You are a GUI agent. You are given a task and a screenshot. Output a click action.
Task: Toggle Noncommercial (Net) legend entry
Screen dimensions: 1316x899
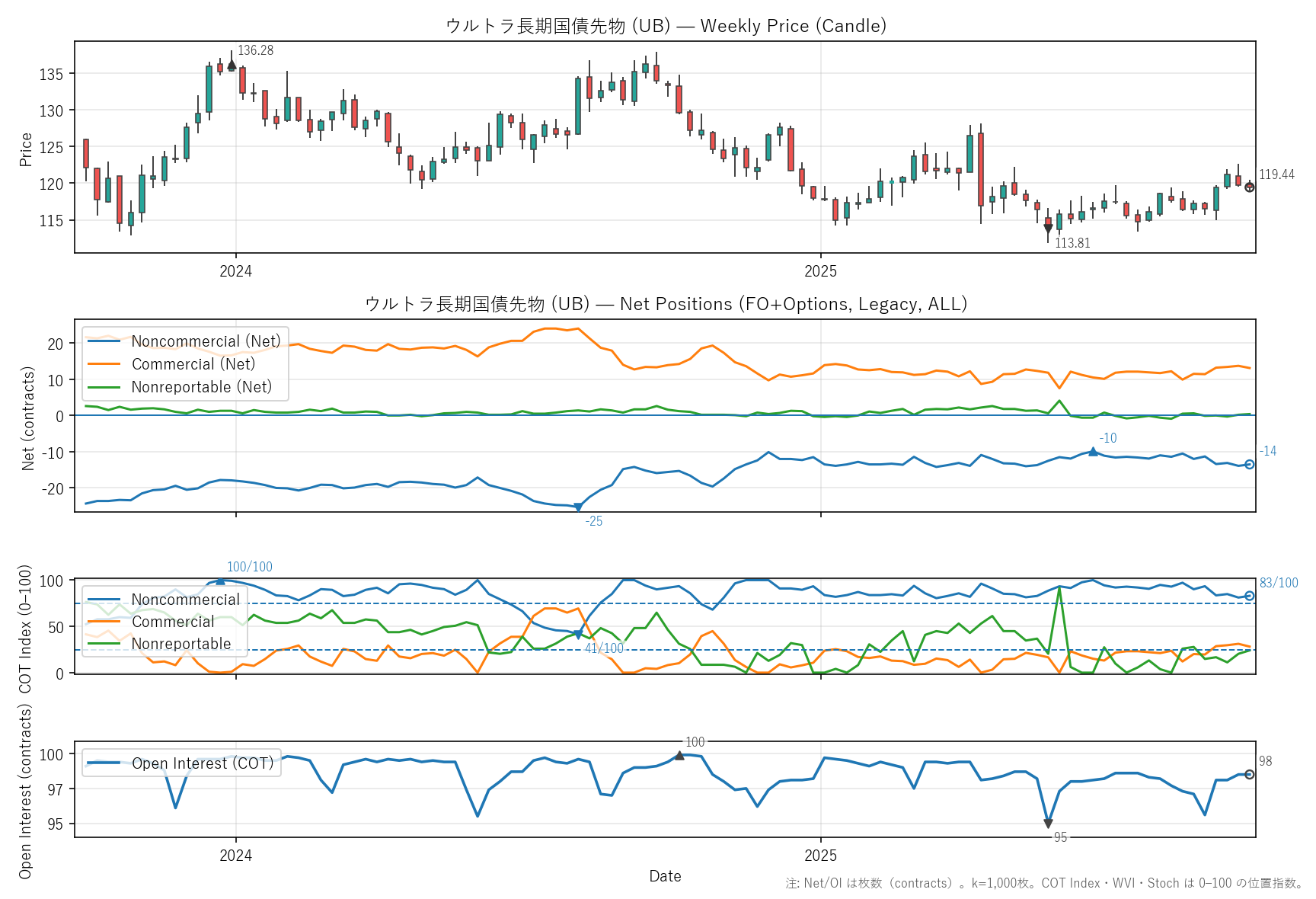coord(206,341)
